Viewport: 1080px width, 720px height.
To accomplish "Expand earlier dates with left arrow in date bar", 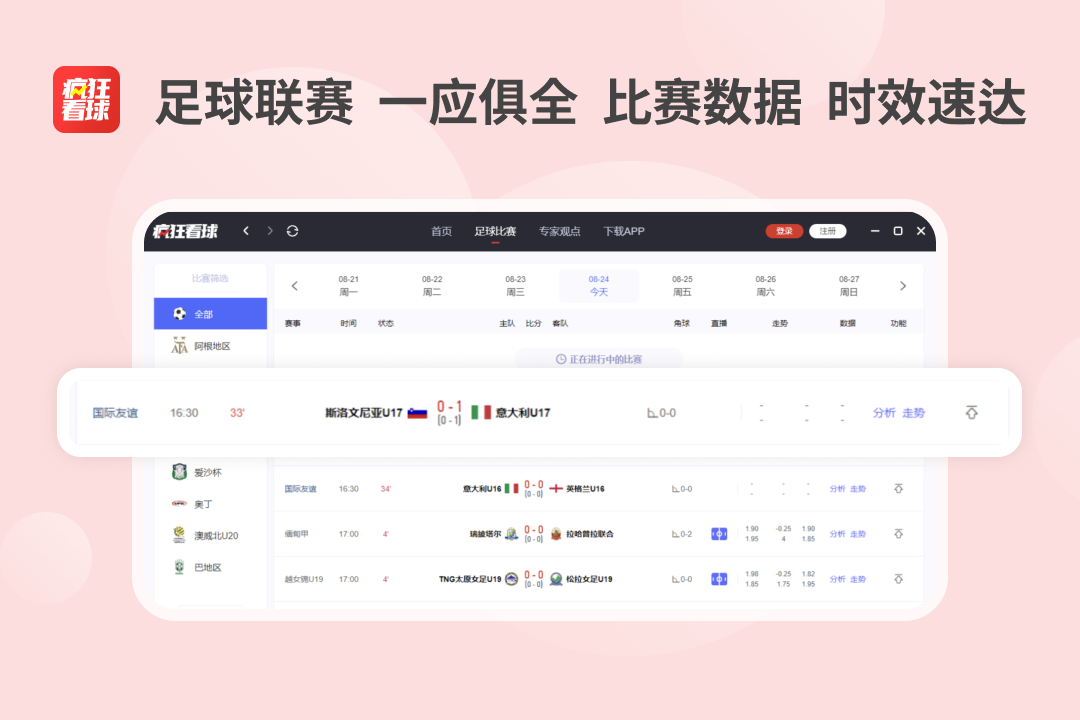I will click(x=295, y=285).
